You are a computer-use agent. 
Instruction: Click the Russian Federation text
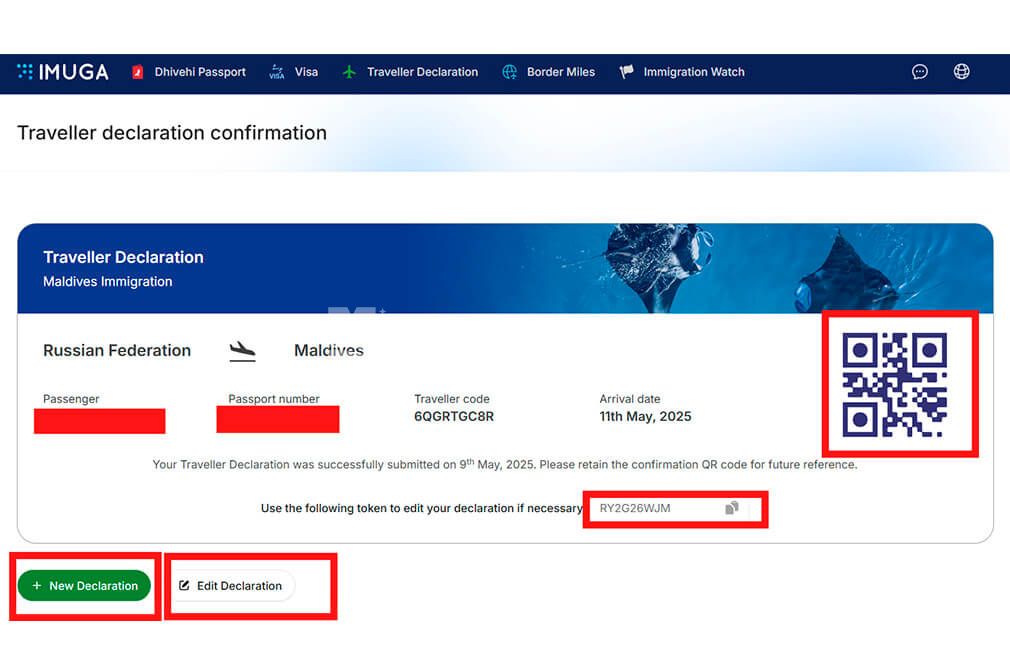point(117,350)
